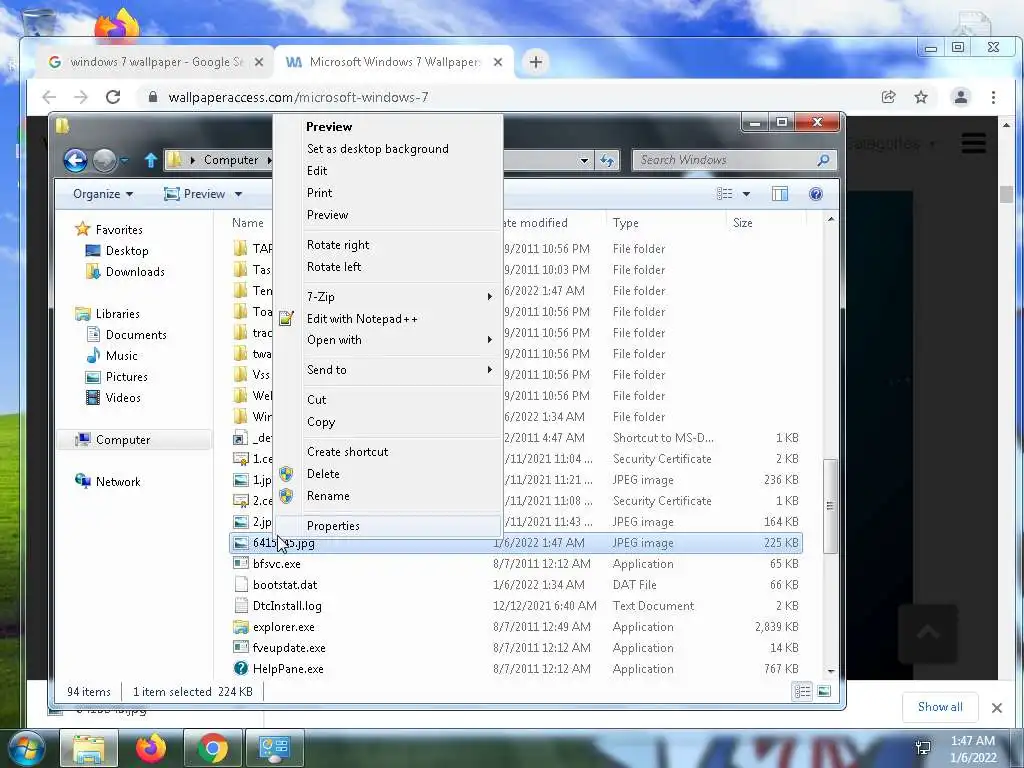Image resolution: width=1024 pixels, height=768 pixels.
Task: Choose Set as desktop background
Action: (x=389, y=149)
